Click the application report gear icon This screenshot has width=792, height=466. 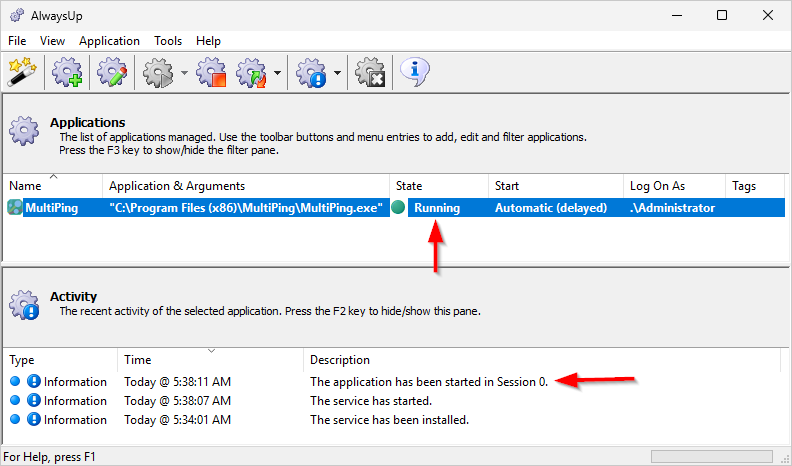(x=311, y=73)
